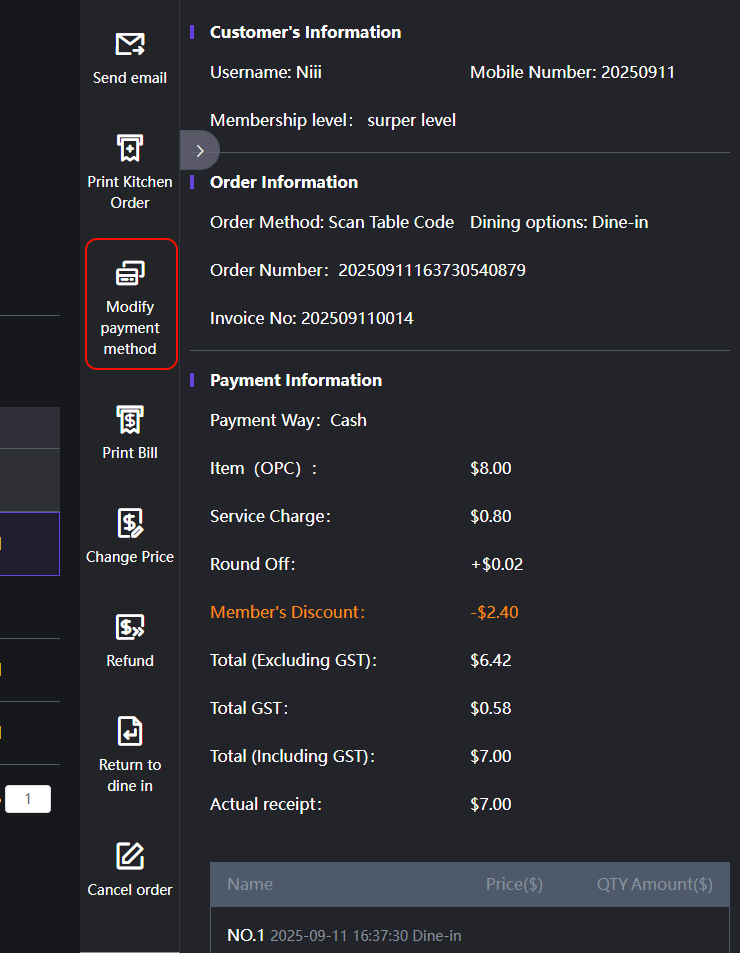
Task: Click the username Niii text
Action: [x=309, y=72]
